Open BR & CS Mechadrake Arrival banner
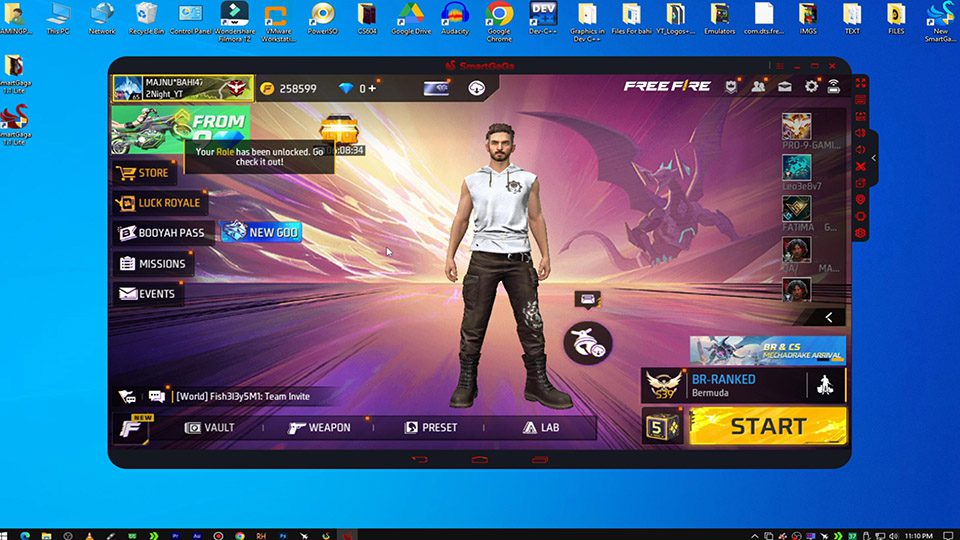 coord(768,351)
